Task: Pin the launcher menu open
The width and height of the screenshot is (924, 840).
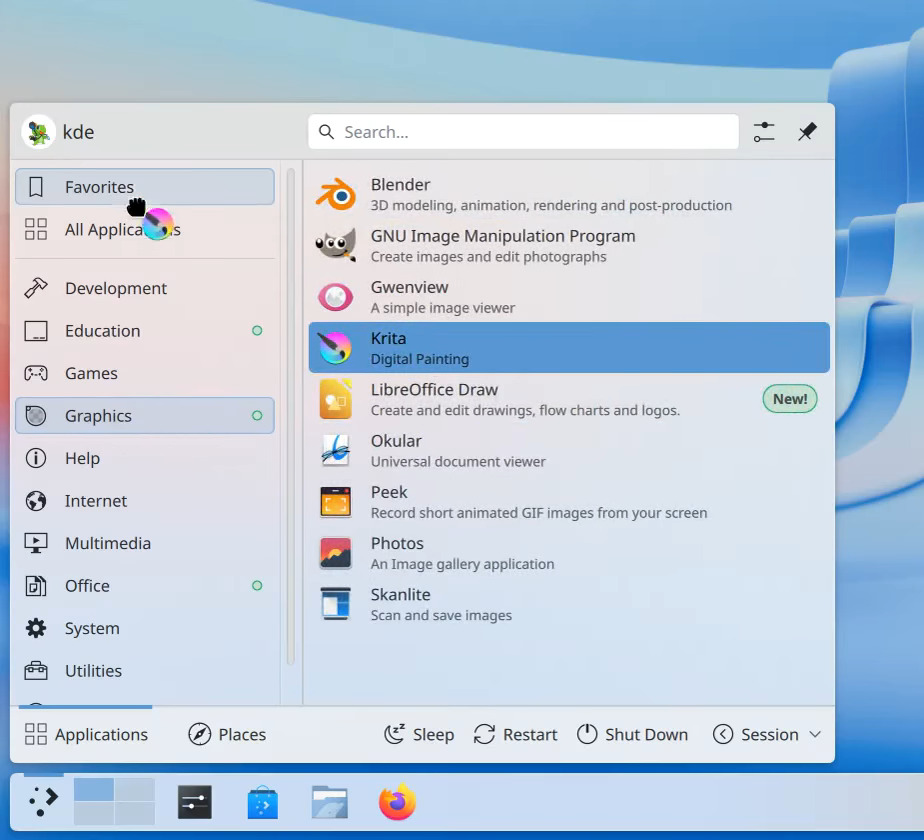Action: 807,131
